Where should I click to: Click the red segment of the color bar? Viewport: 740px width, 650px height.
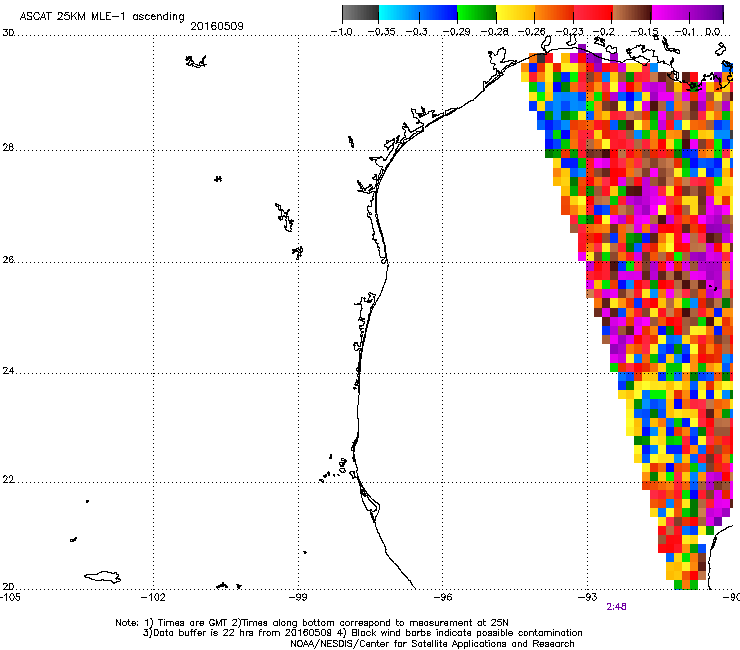[x=593, y=13]
